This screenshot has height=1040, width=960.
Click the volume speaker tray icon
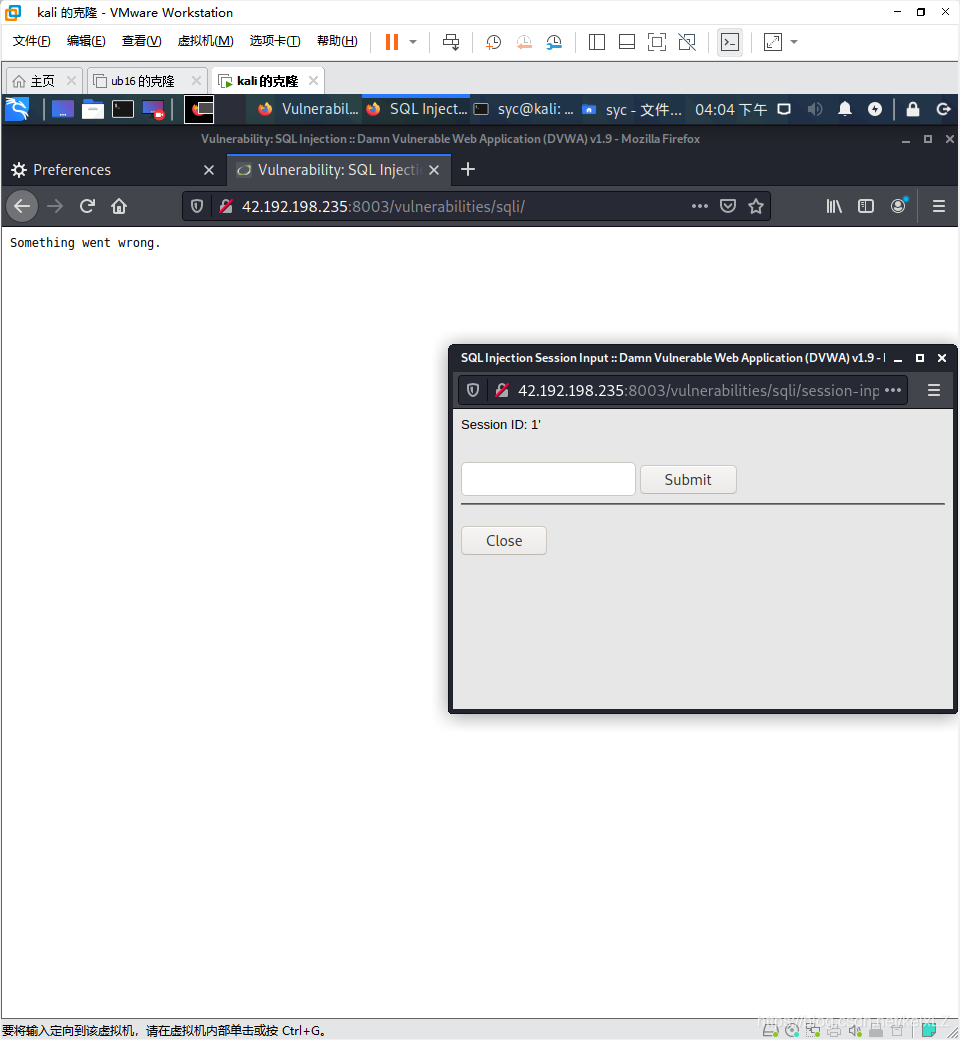point(815,109)
